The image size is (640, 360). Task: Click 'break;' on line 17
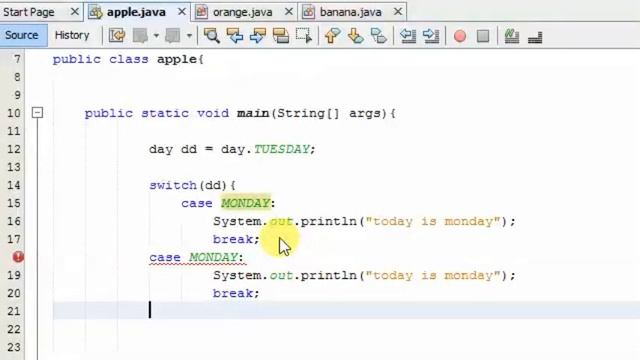236,239
